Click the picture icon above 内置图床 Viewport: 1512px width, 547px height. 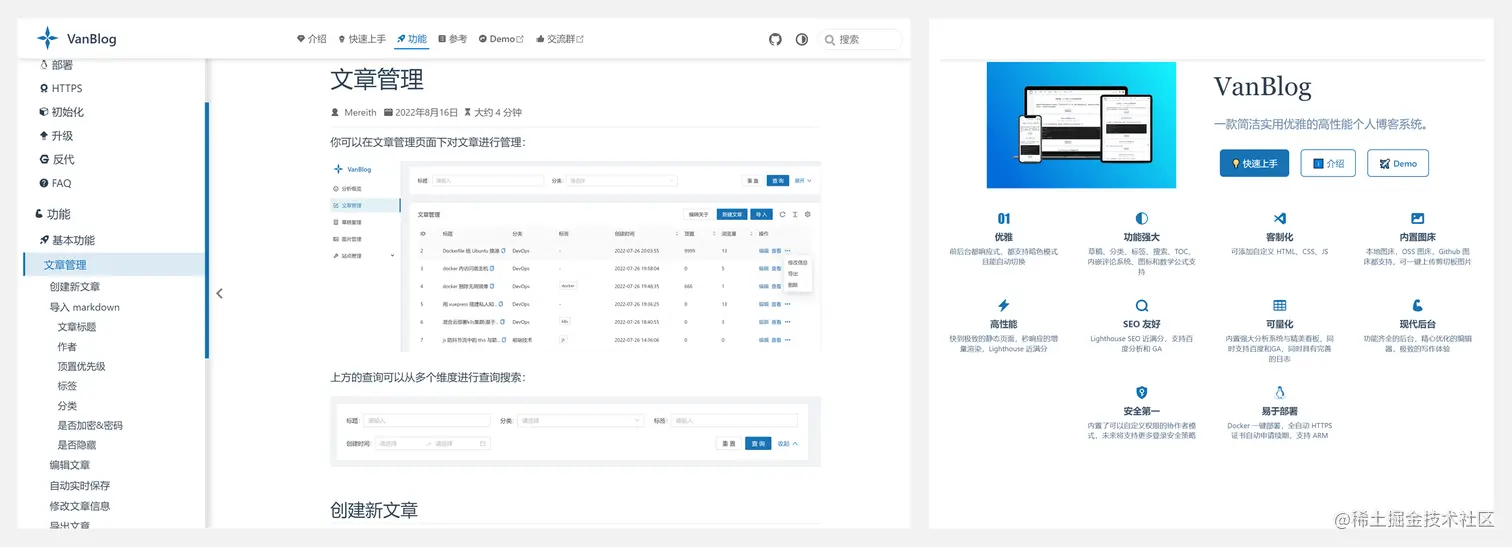(1417, 218)
